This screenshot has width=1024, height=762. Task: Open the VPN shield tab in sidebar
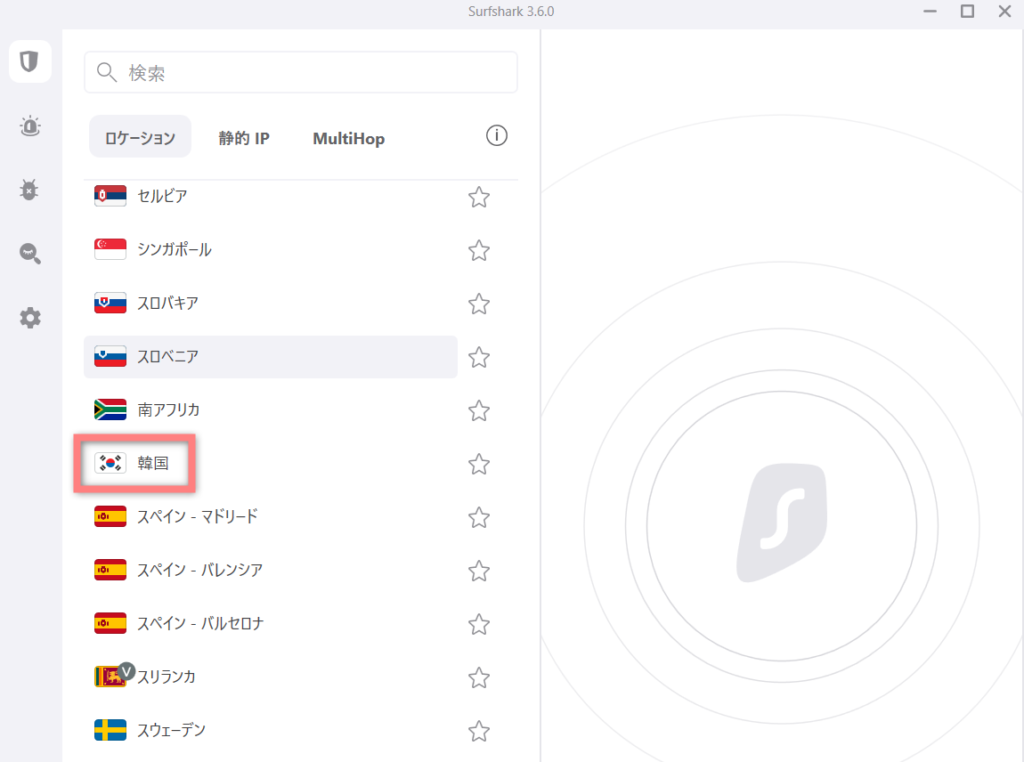(x=30, y=61)
